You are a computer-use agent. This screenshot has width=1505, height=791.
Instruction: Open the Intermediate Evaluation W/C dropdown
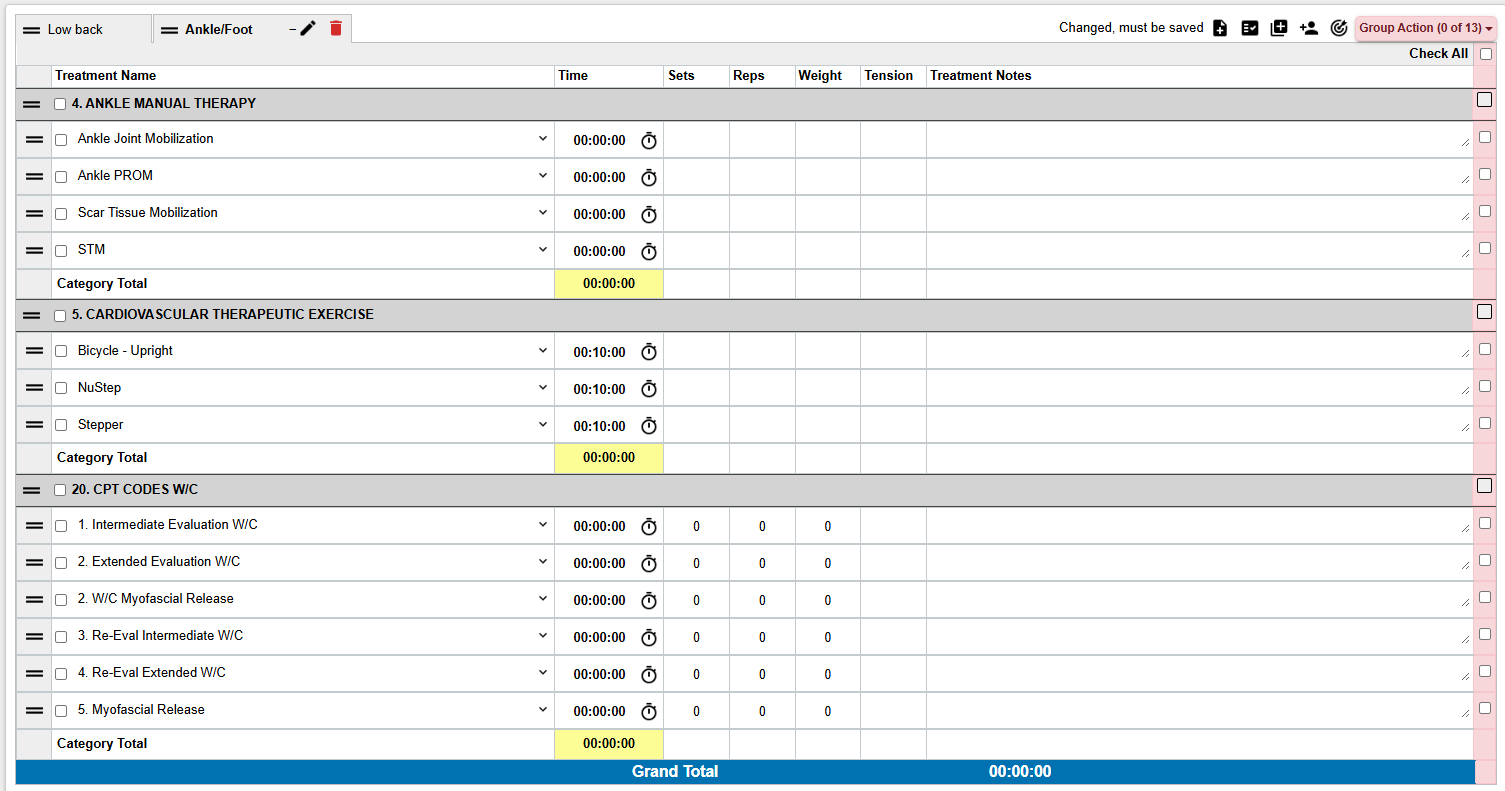[x=543, y=525]
